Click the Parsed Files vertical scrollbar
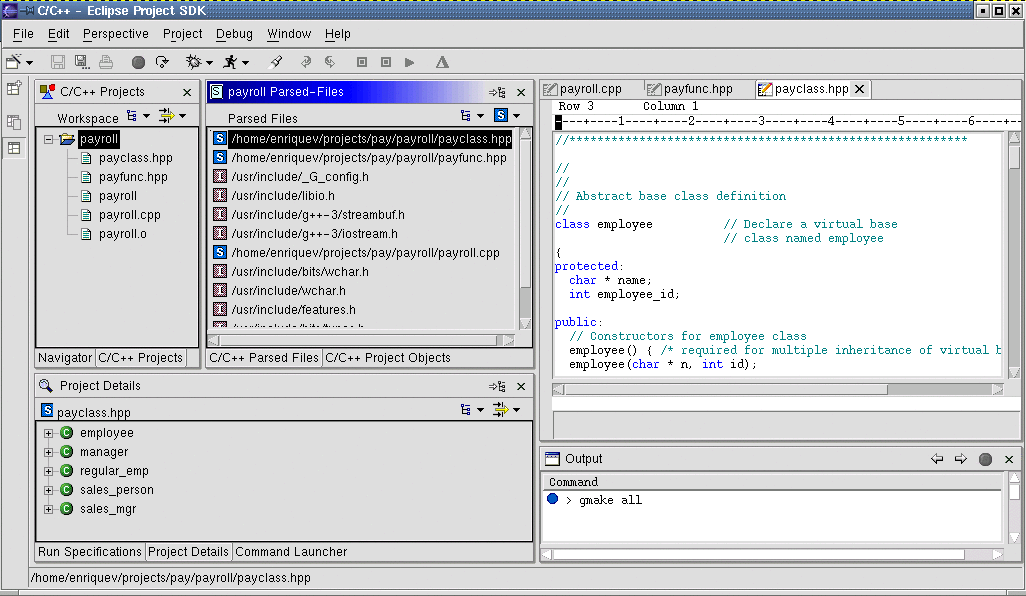The width and height of the screenshot is (1026, 596). pyautogui.click(x=525, y=228)
